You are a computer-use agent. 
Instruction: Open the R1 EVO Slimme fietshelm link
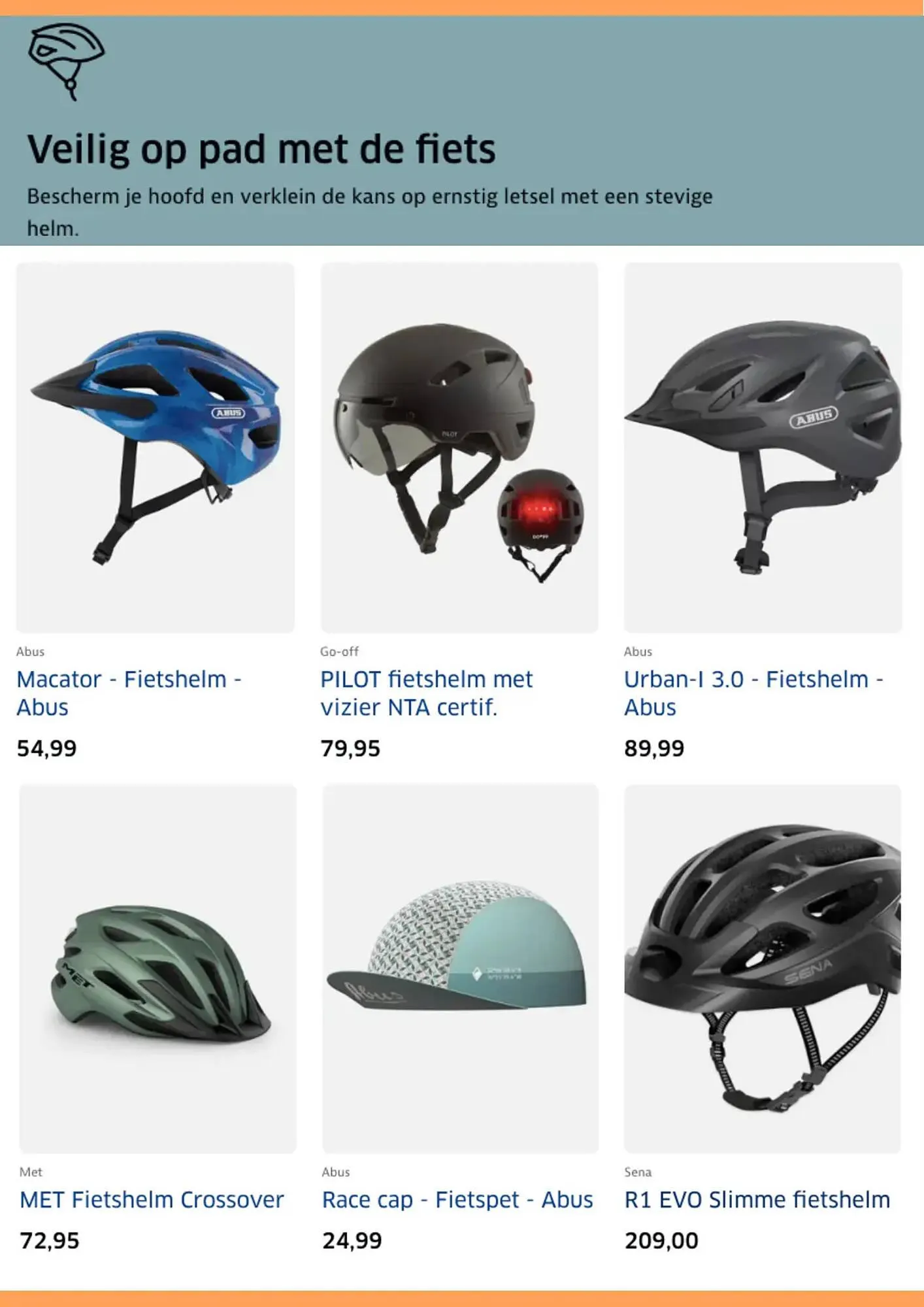757,1200
